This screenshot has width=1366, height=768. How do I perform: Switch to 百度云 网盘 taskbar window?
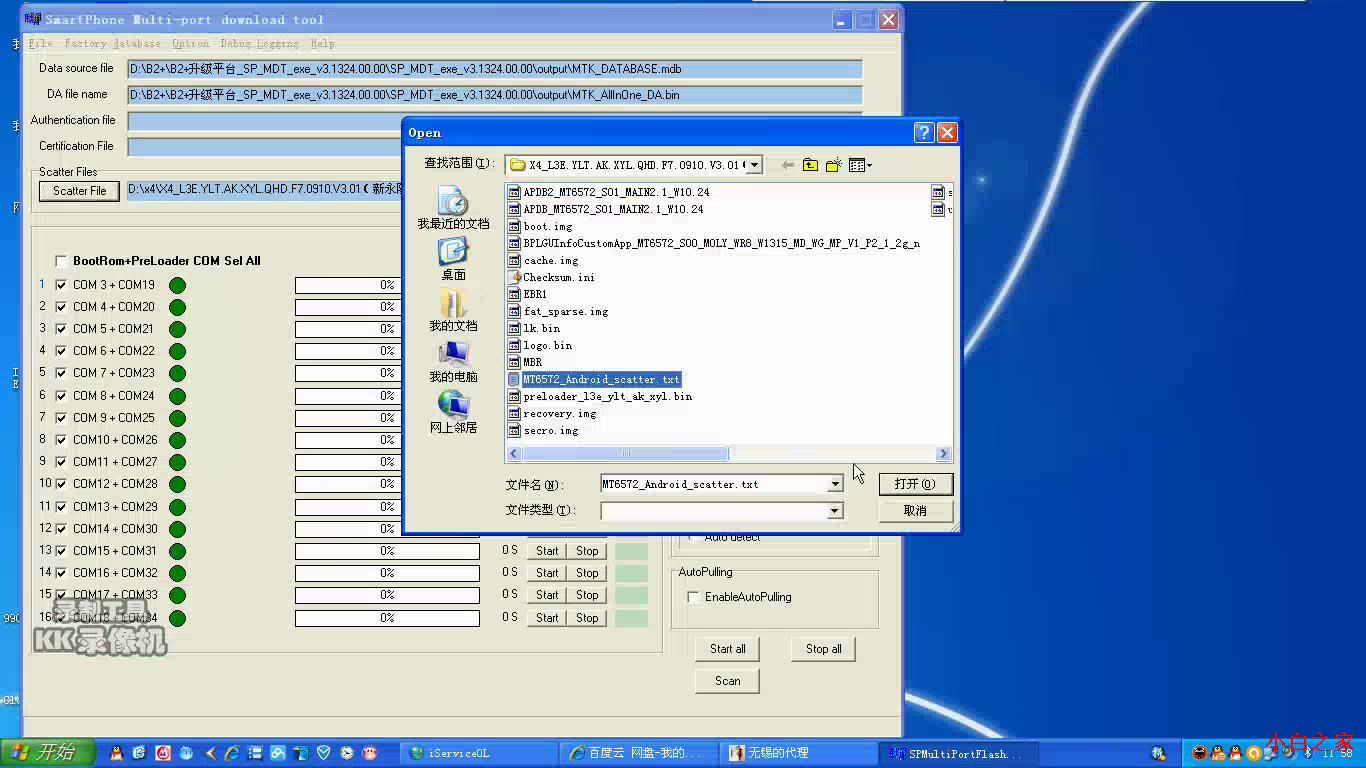coord(638,753)
